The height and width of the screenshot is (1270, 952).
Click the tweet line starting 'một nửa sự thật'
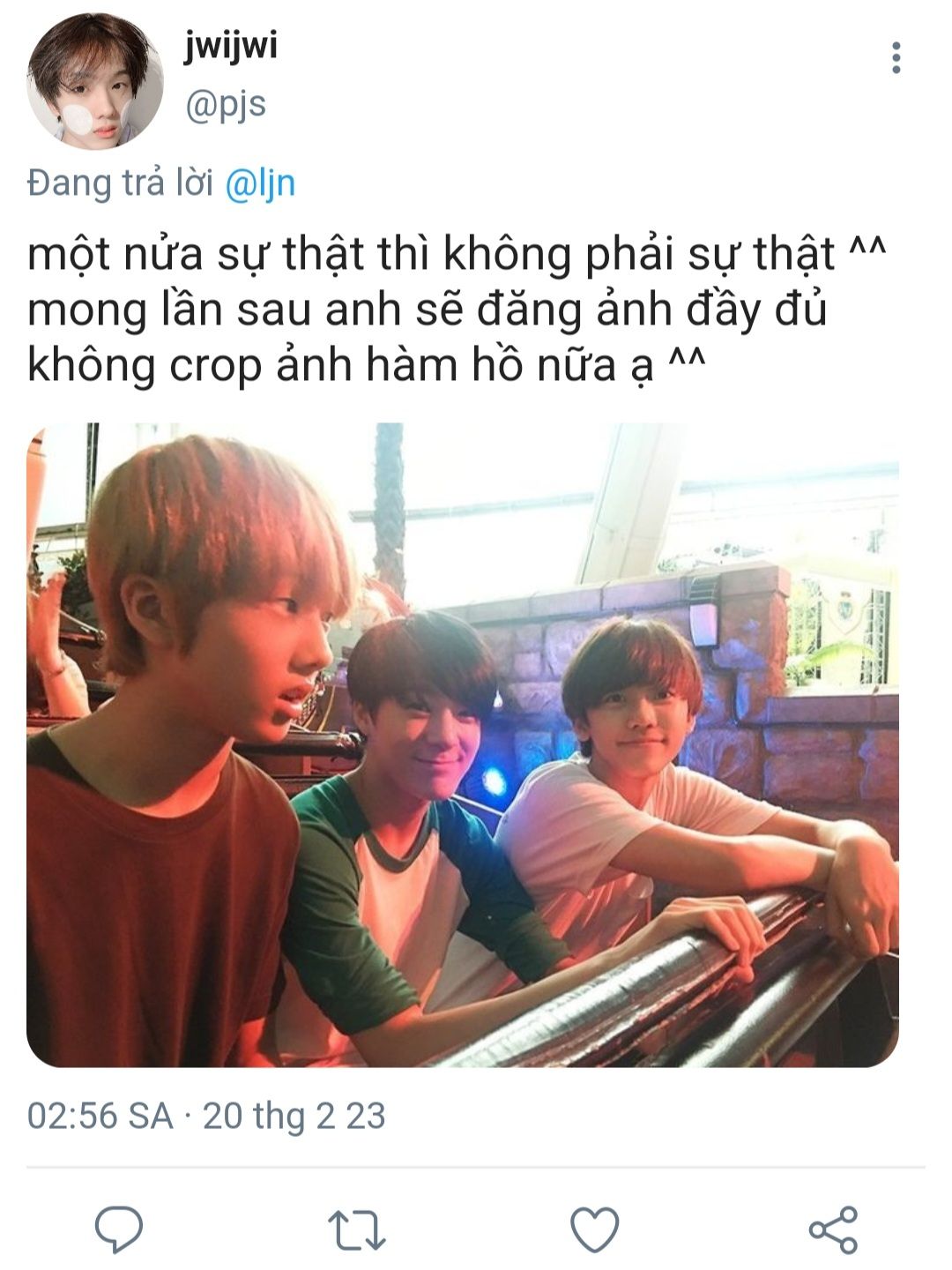[457, 254]
